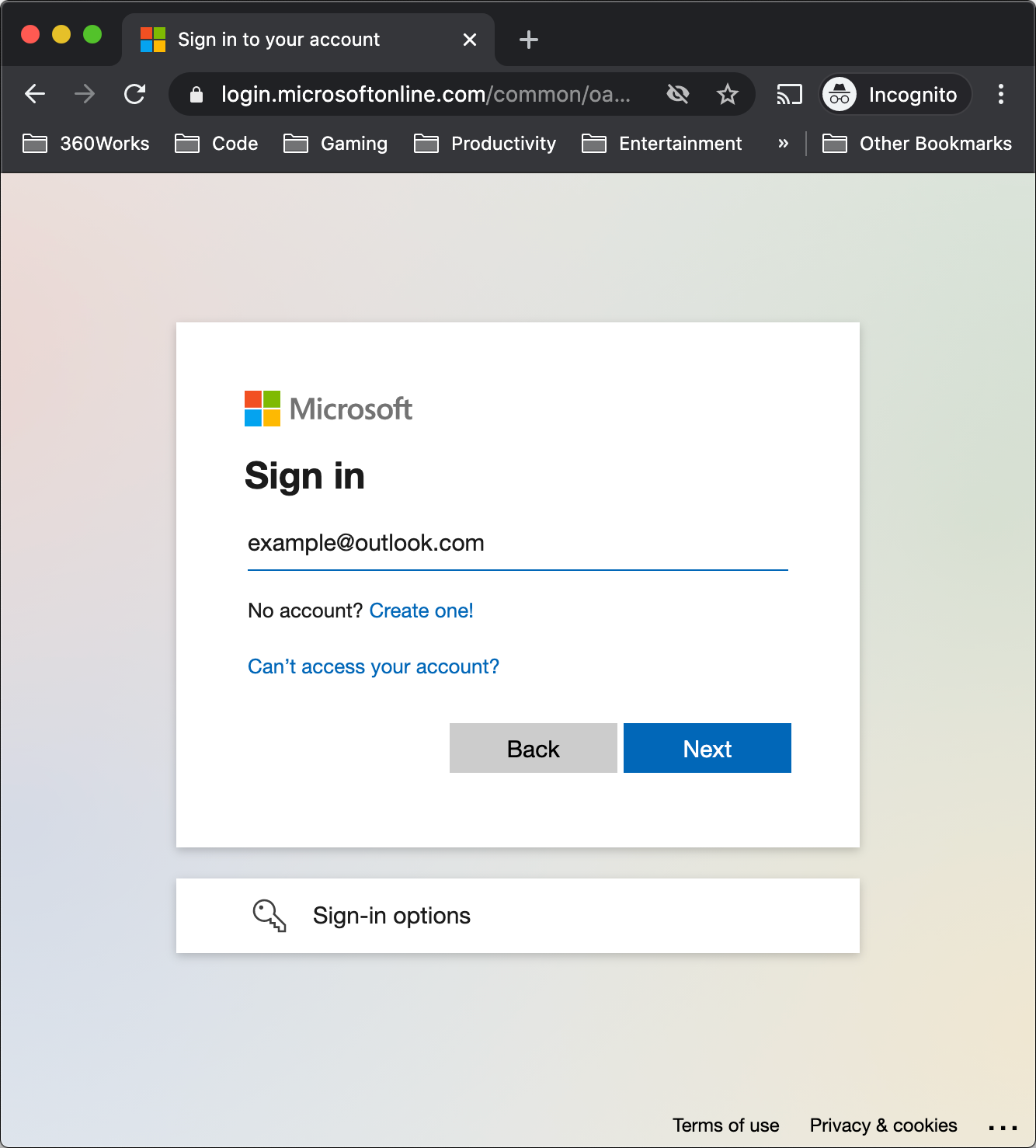Click the third-party cookies blocked eye icon
Viewport: 1036px width, 1148px height.
678,94
